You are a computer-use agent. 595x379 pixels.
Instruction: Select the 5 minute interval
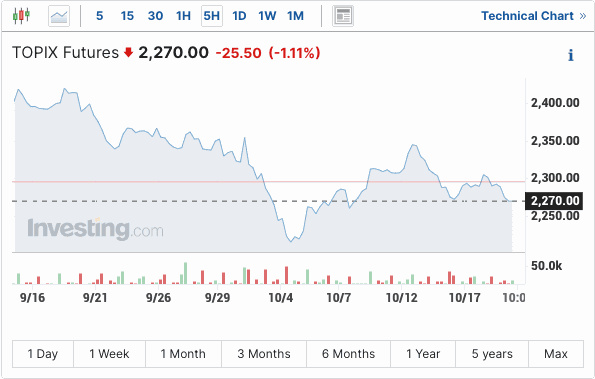coord(99,16)
